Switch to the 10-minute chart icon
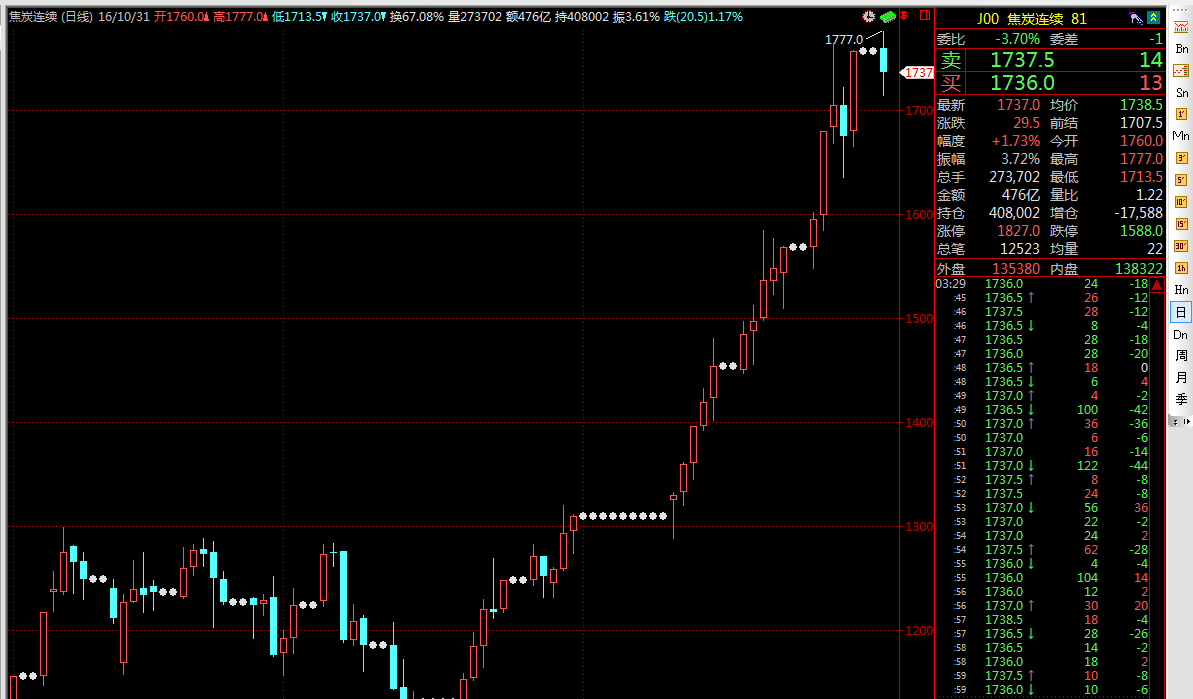This screenshot has height=699, width=1193. pos(1181,202)
